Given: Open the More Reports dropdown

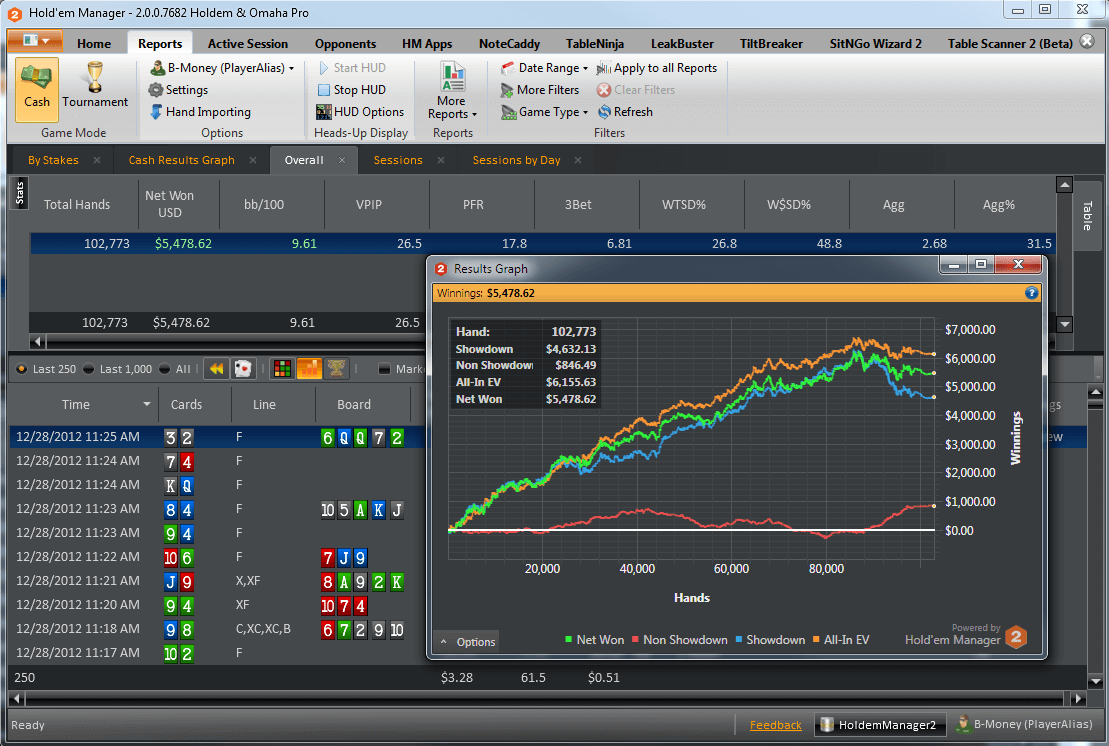Looking at the screenshot, I should 453,91.
